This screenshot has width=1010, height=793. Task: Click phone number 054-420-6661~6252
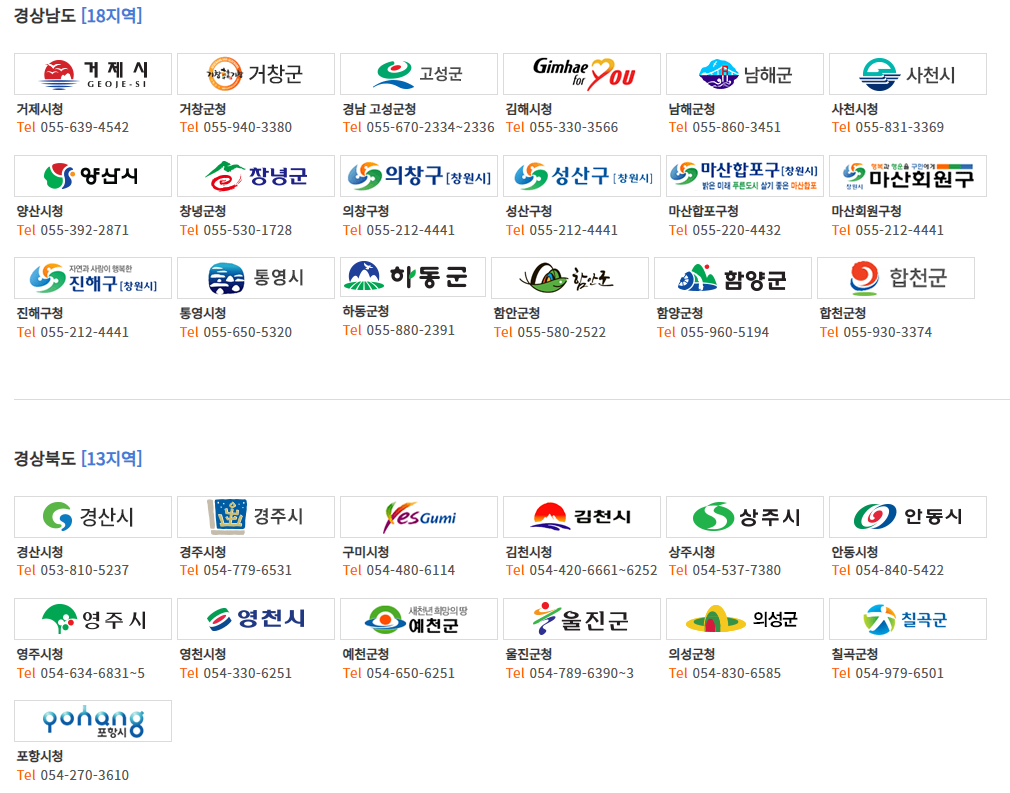point(593,571)
